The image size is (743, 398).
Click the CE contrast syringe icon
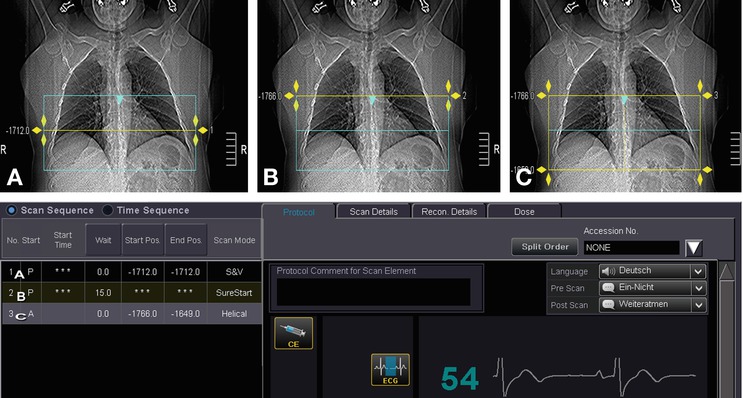[x=293, y=333]
